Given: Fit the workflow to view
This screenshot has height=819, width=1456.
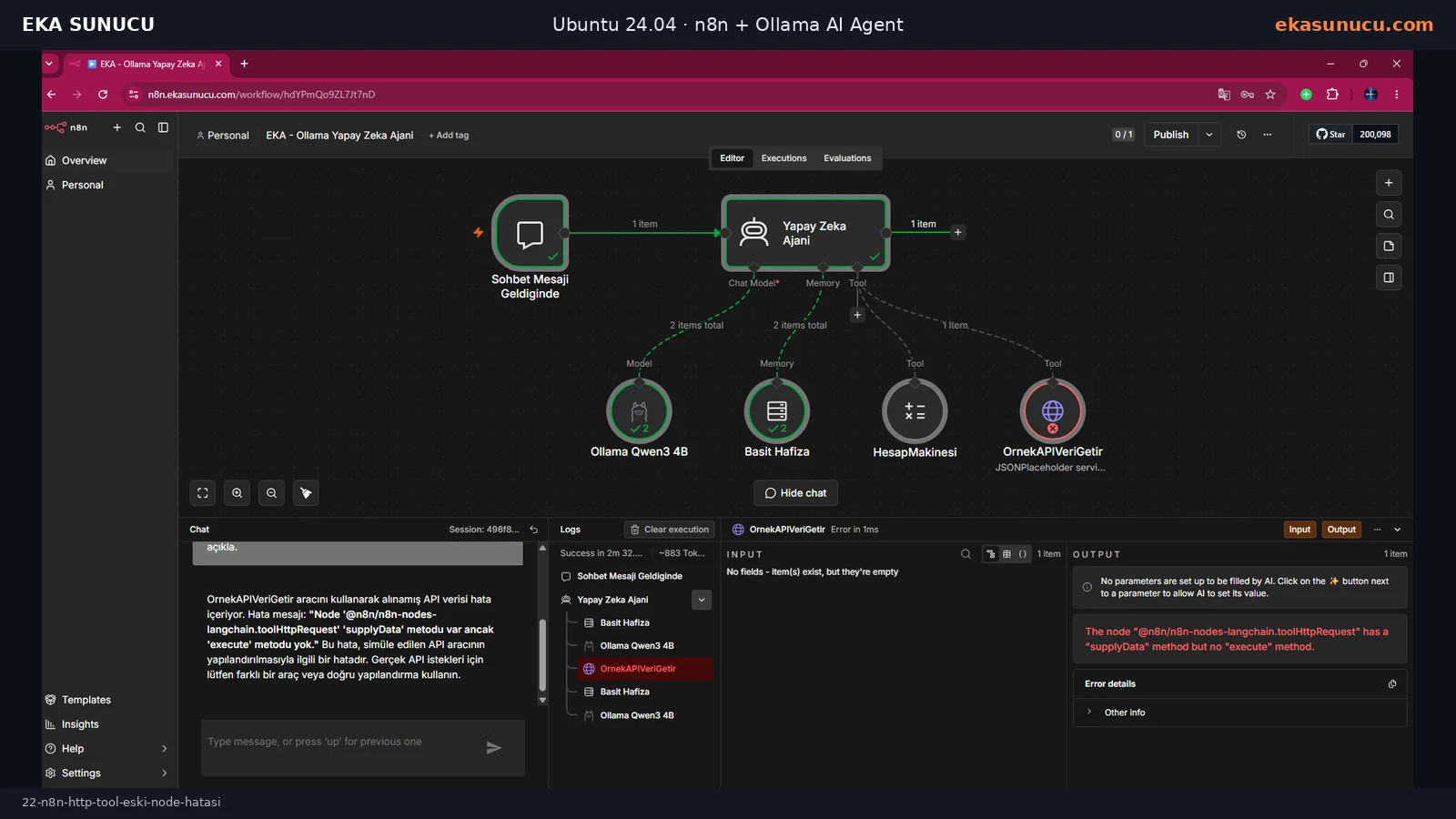Looking at the screenshot, I should point(203,492).
